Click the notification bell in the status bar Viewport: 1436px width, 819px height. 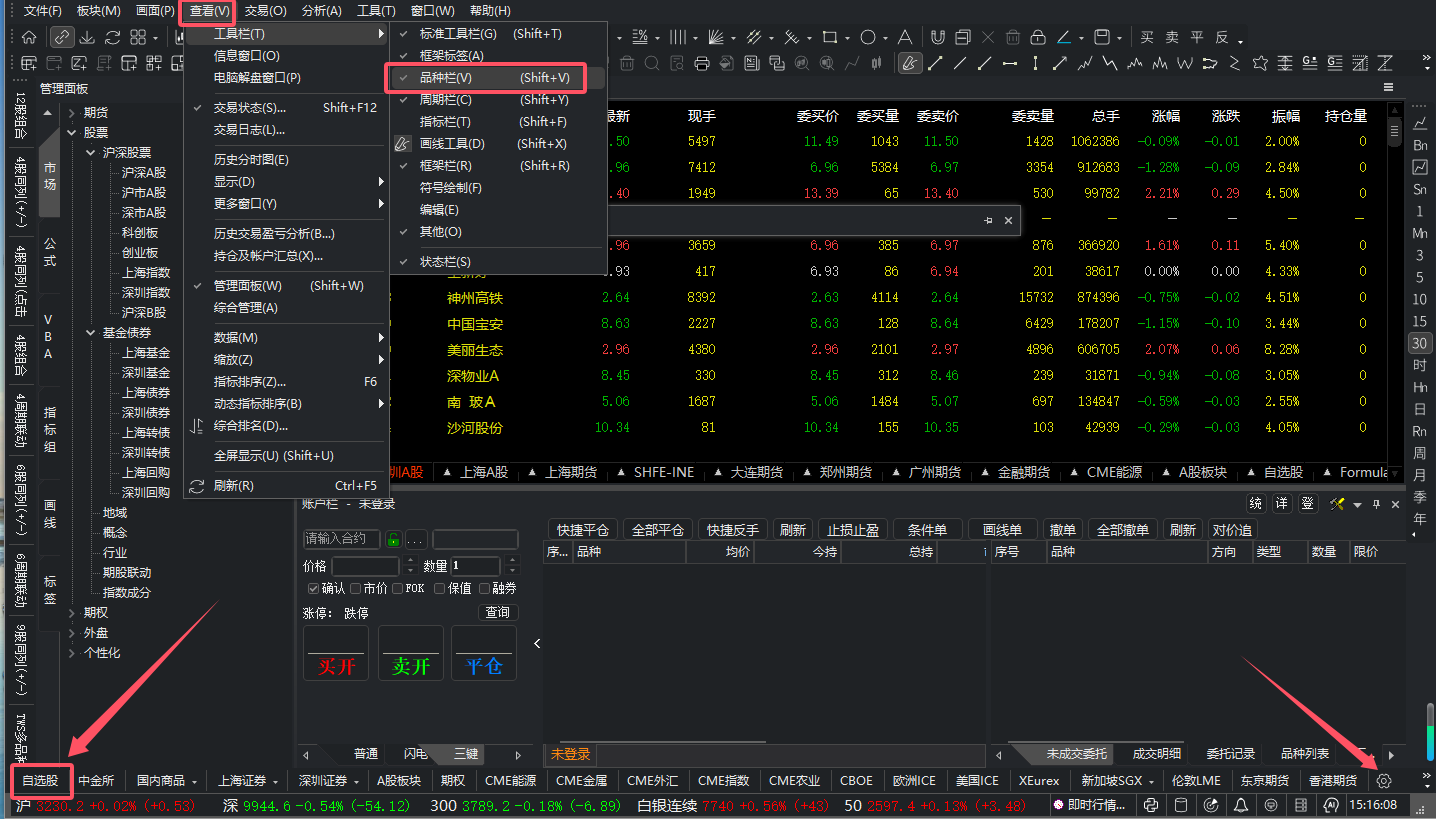[1241, 805]
